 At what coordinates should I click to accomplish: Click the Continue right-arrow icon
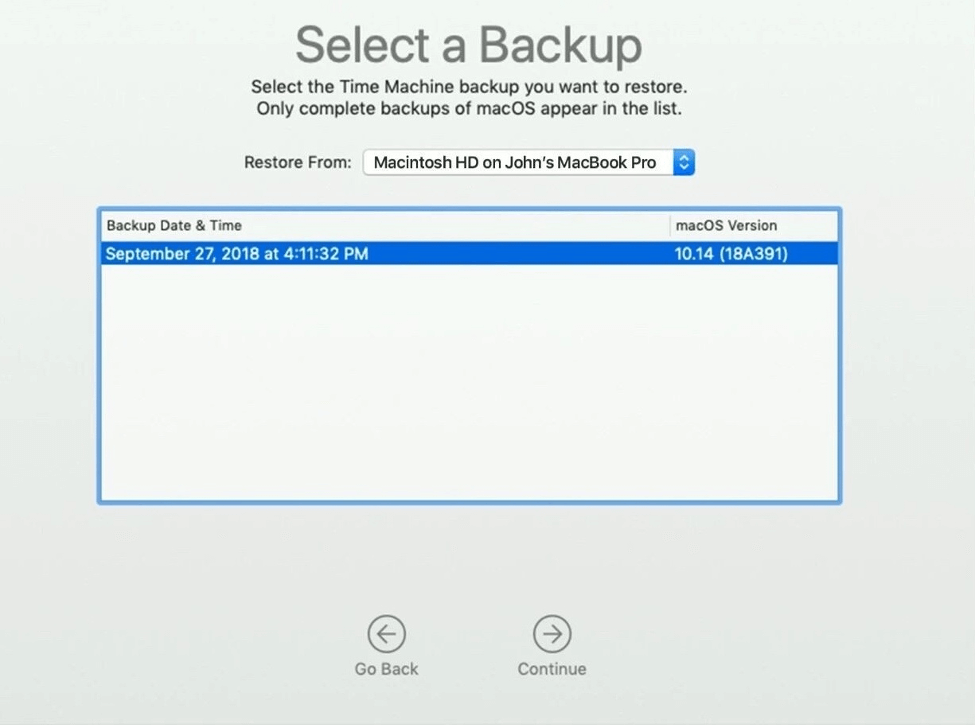point(552,633)
